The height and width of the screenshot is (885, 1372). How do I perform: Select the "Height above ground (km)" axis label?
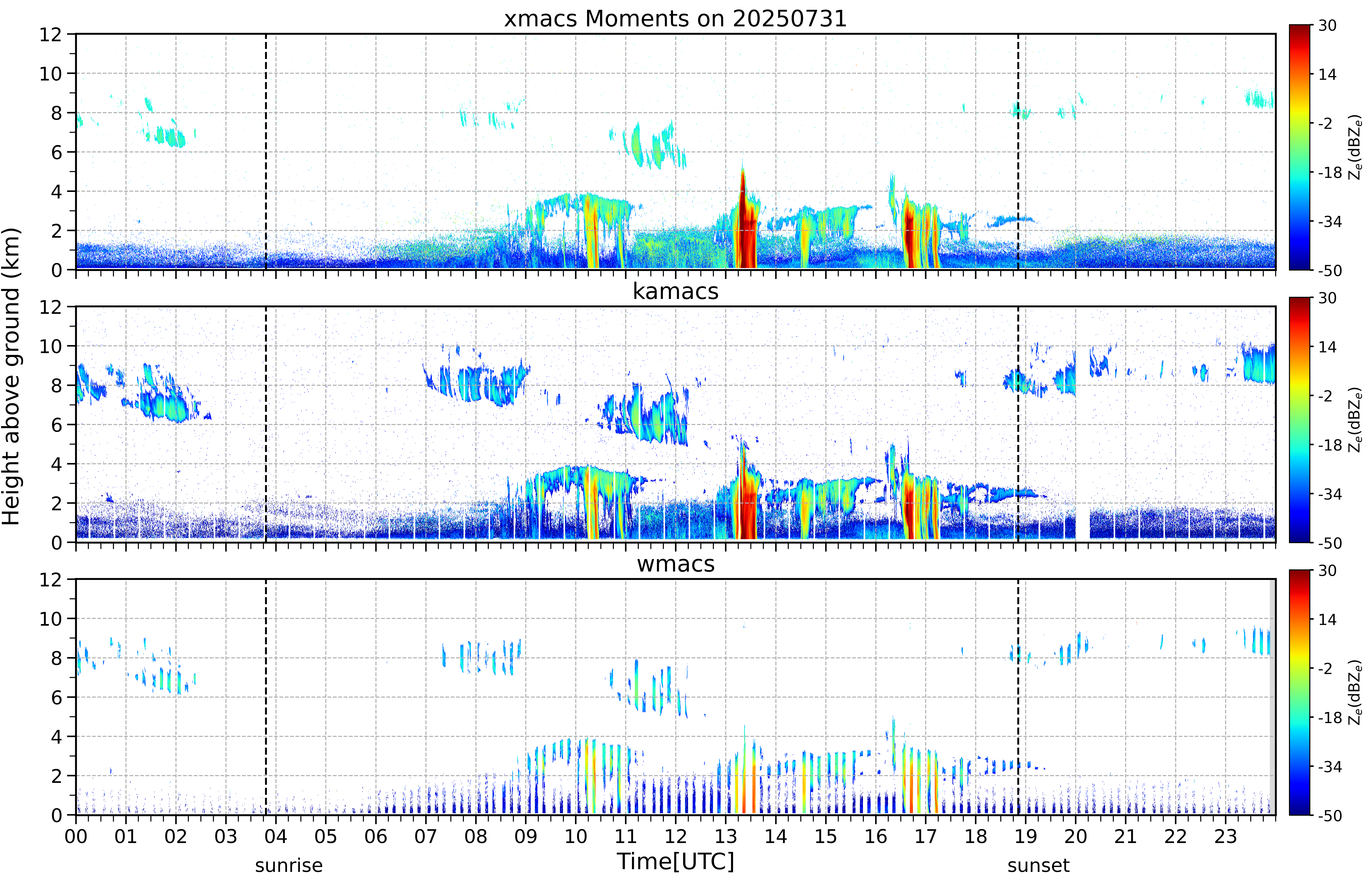pos(11,376)
